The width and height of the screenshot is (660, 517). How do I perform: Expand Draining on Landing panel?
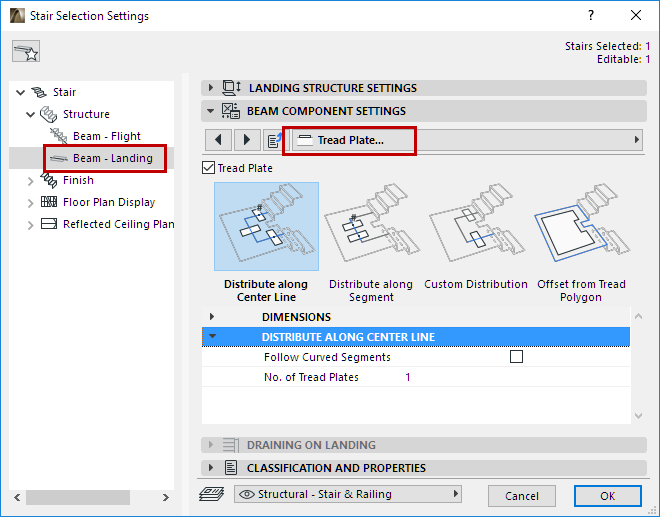point(211,445)
